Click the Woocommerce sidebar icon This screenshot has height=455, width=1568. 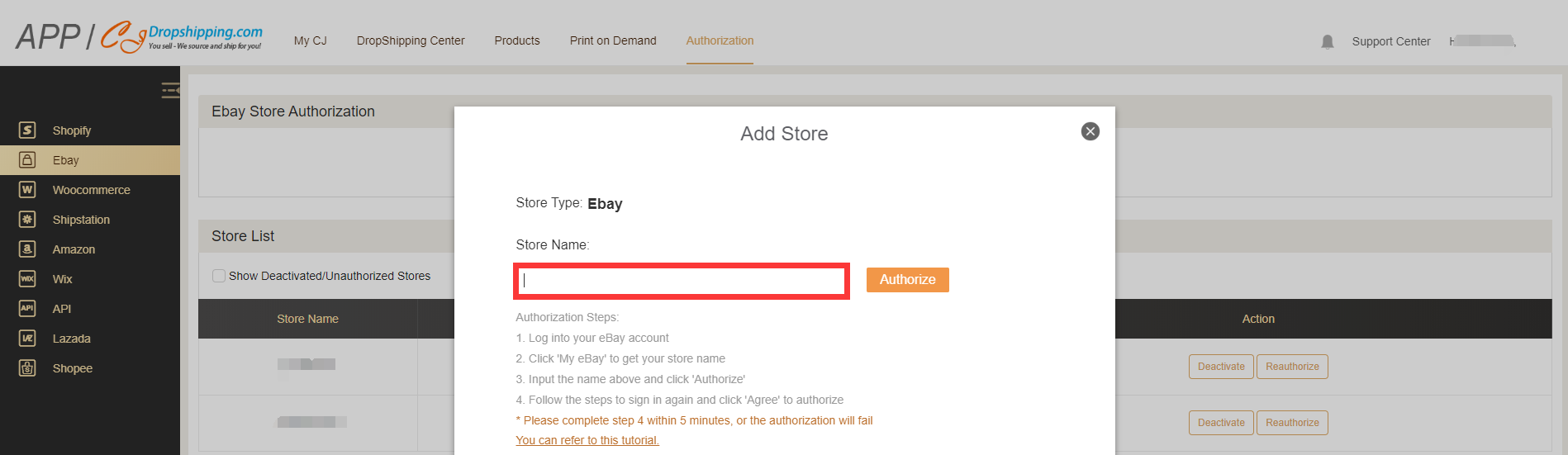click(x=27, y=190)
